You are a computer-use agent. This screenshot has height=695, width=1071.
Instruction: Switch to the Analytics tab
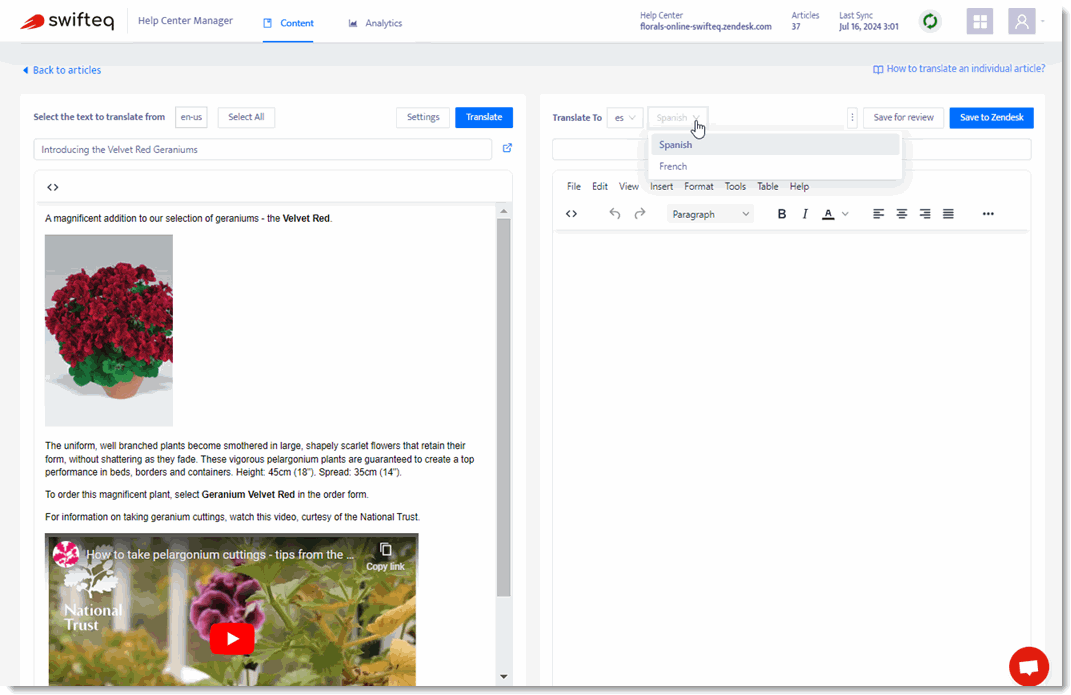[x=375, y=23]
